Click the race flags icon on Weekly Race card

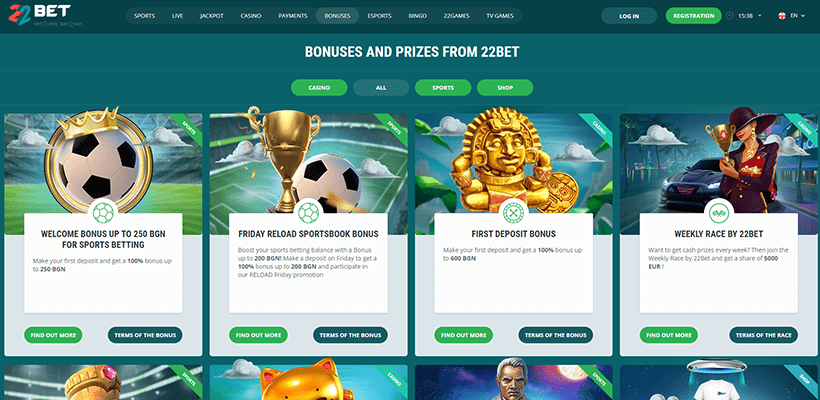[719, 213]
